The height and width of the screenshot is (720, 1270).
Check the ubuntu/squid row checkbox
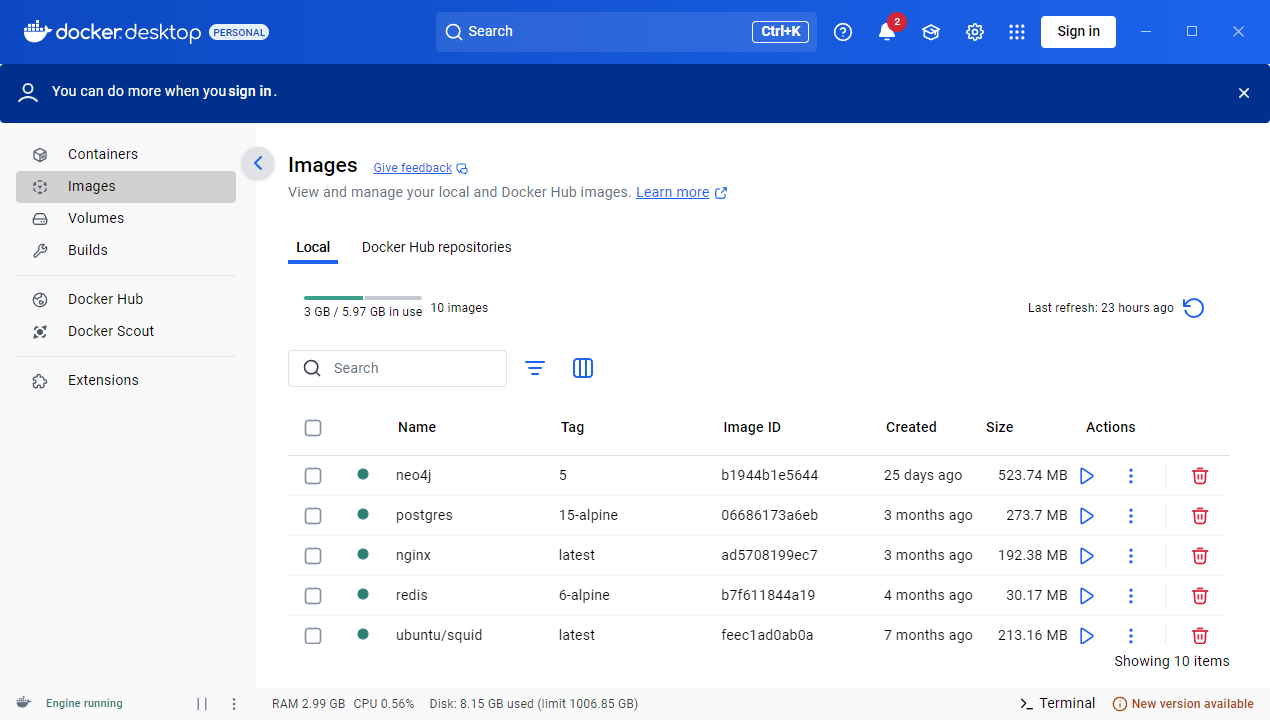coord(313,636)
